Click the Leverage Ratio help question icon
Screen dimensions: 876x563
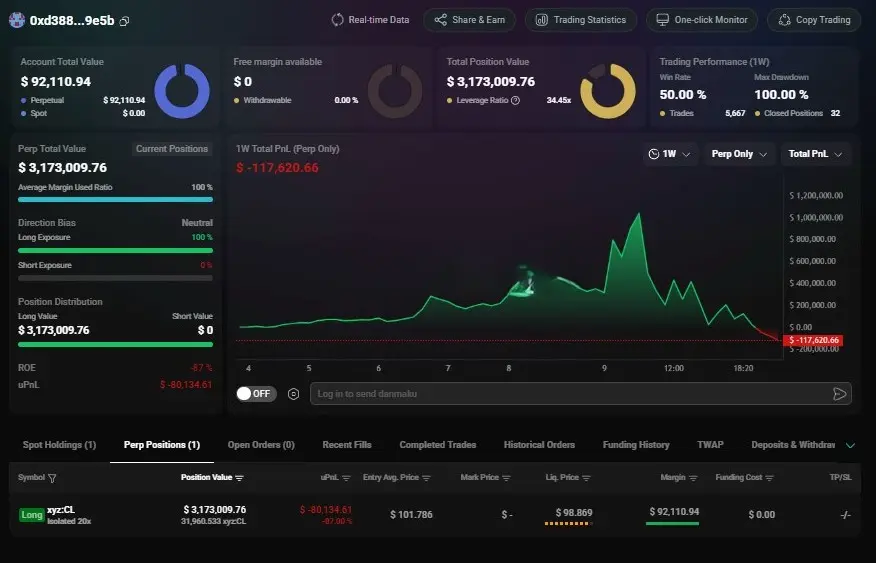point(515,101)
